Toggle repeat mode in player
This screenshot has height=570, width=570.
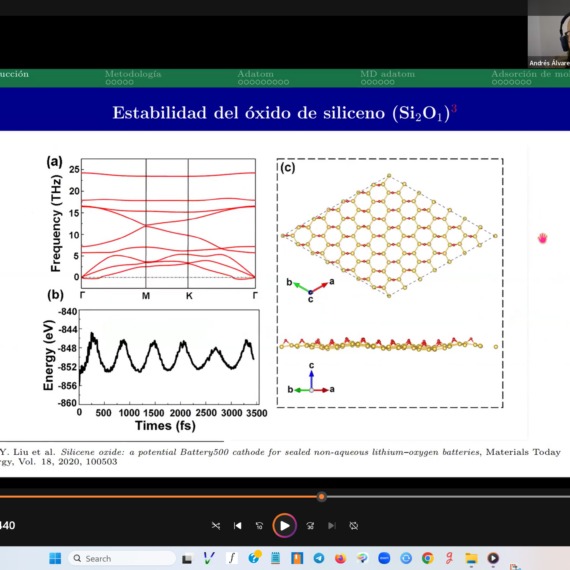click(354, 526)
